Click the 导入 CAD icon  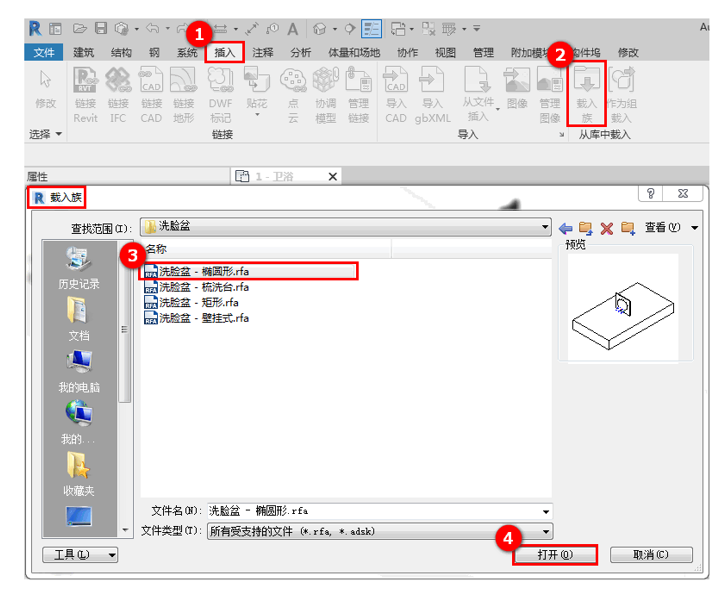396,79
